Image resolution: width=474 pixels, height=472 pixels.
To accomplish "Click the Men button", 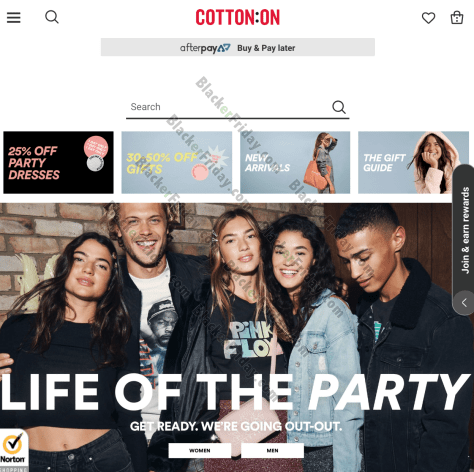I will pyautogui.click(x=272, y=450).
